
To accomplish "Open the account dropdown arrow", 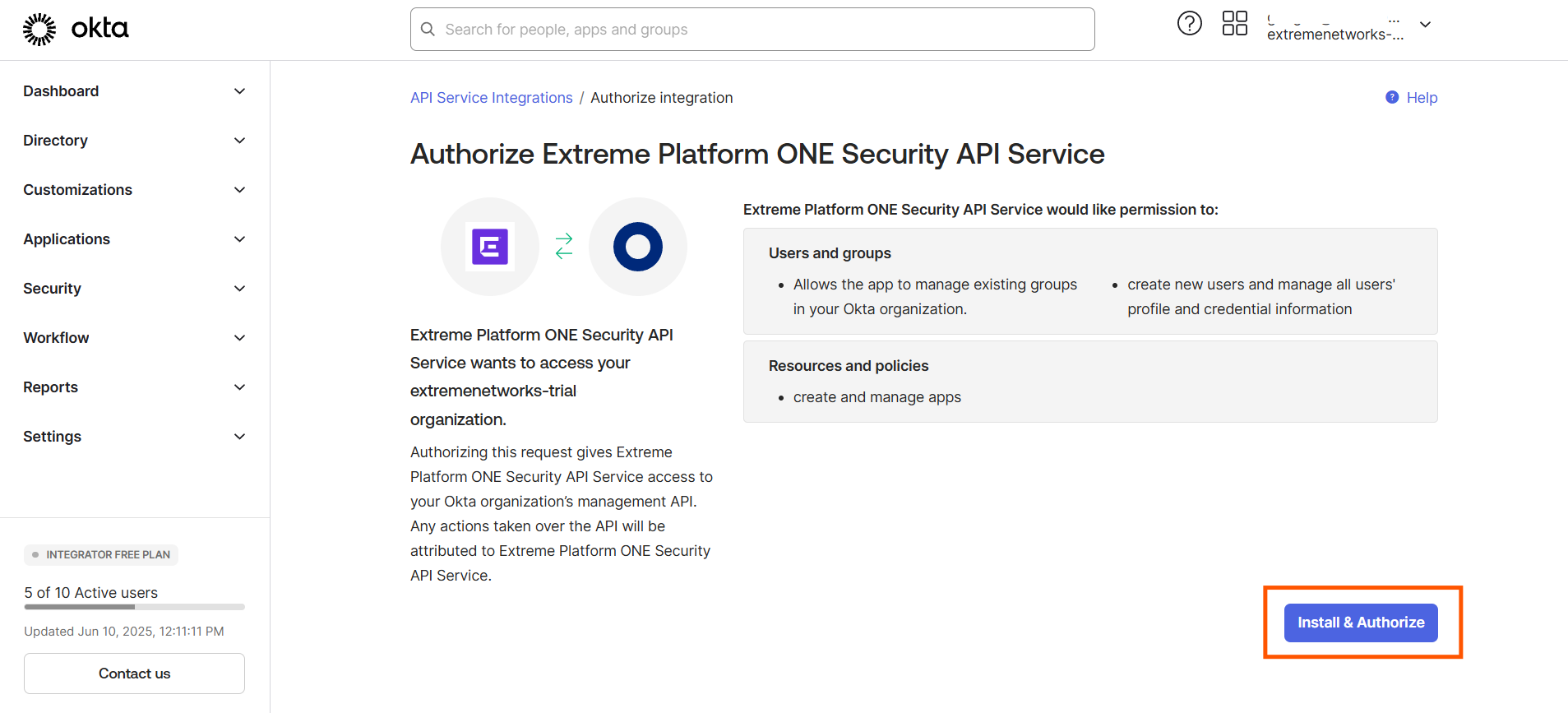I will point(1426,25).
